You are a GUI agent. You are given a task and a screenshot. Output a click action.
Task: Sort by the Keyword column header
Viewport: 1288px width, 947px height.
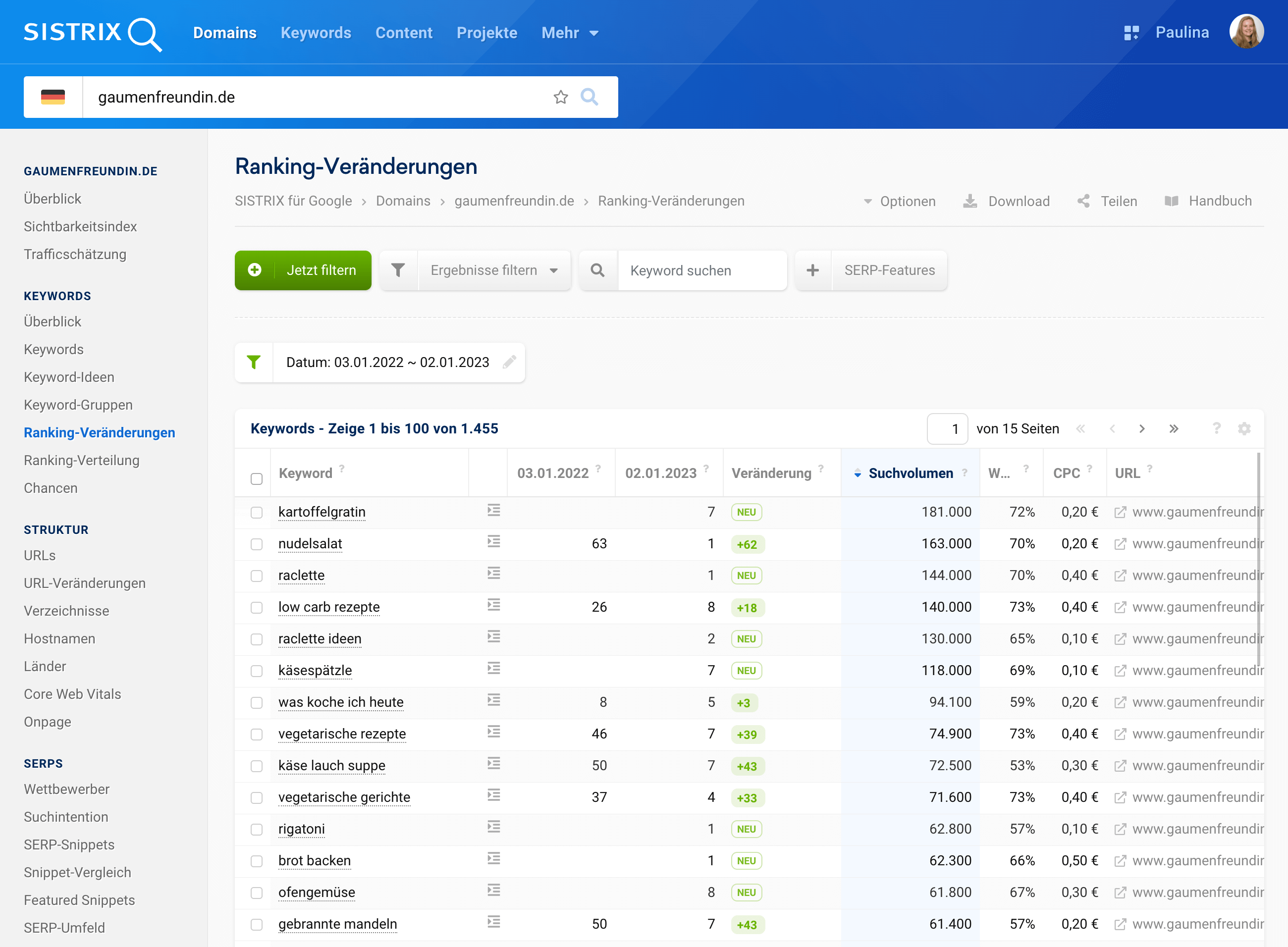point(305,473)
